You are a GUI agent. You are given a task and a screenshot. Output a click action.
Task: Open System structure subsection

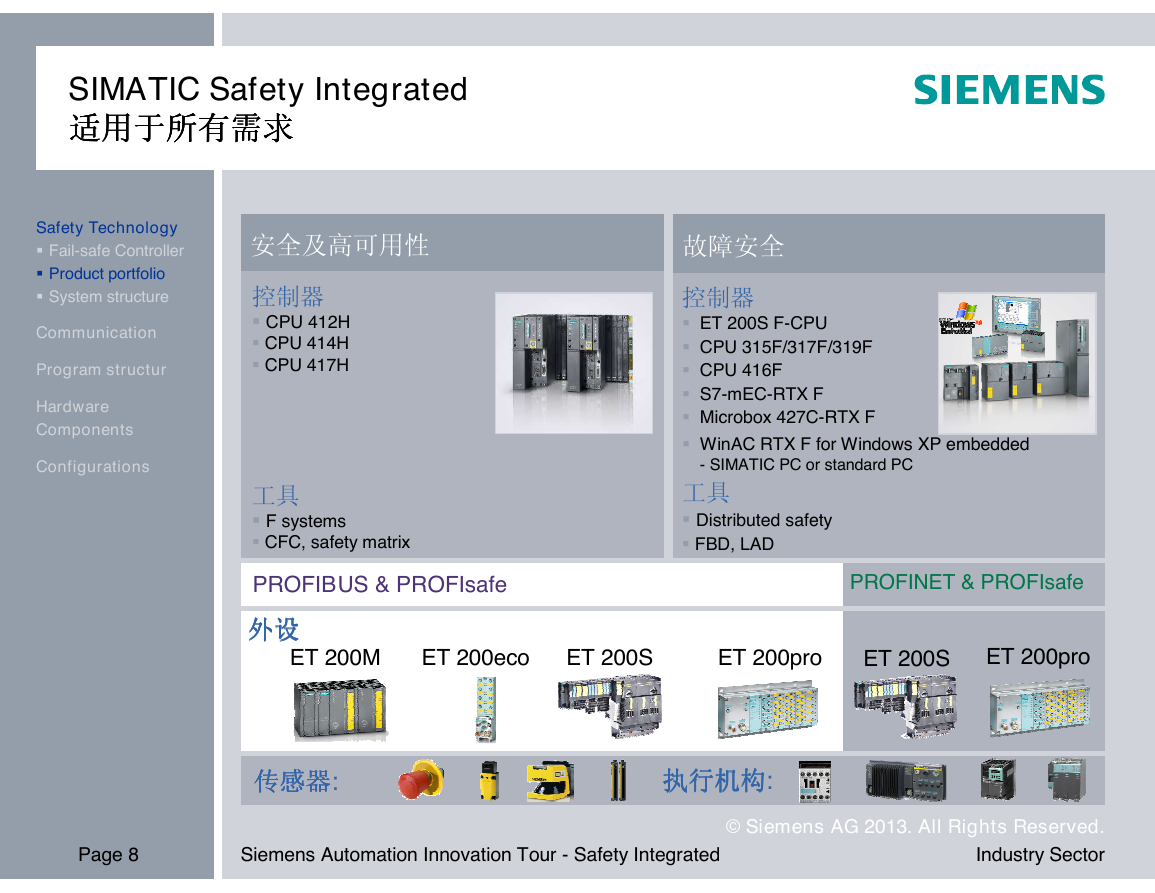tap(108, 296)
